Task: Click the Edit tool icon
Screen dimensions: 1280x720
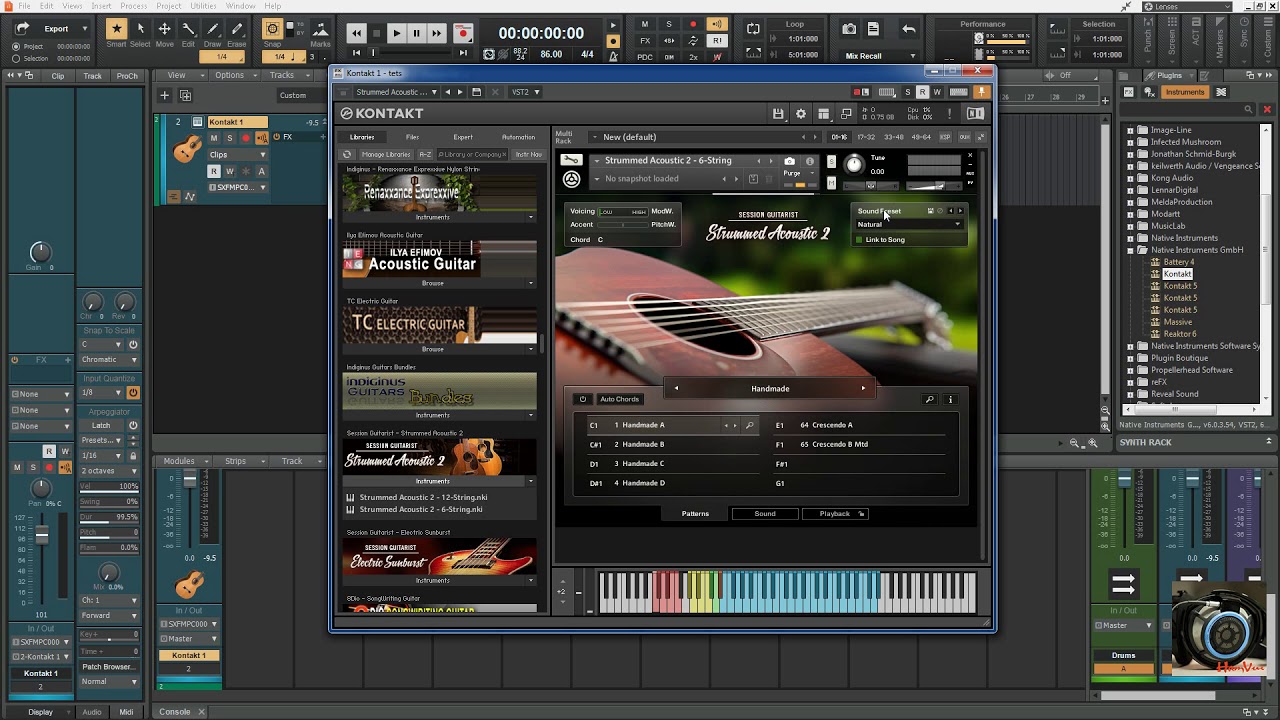Action: [x=188, y=29]
